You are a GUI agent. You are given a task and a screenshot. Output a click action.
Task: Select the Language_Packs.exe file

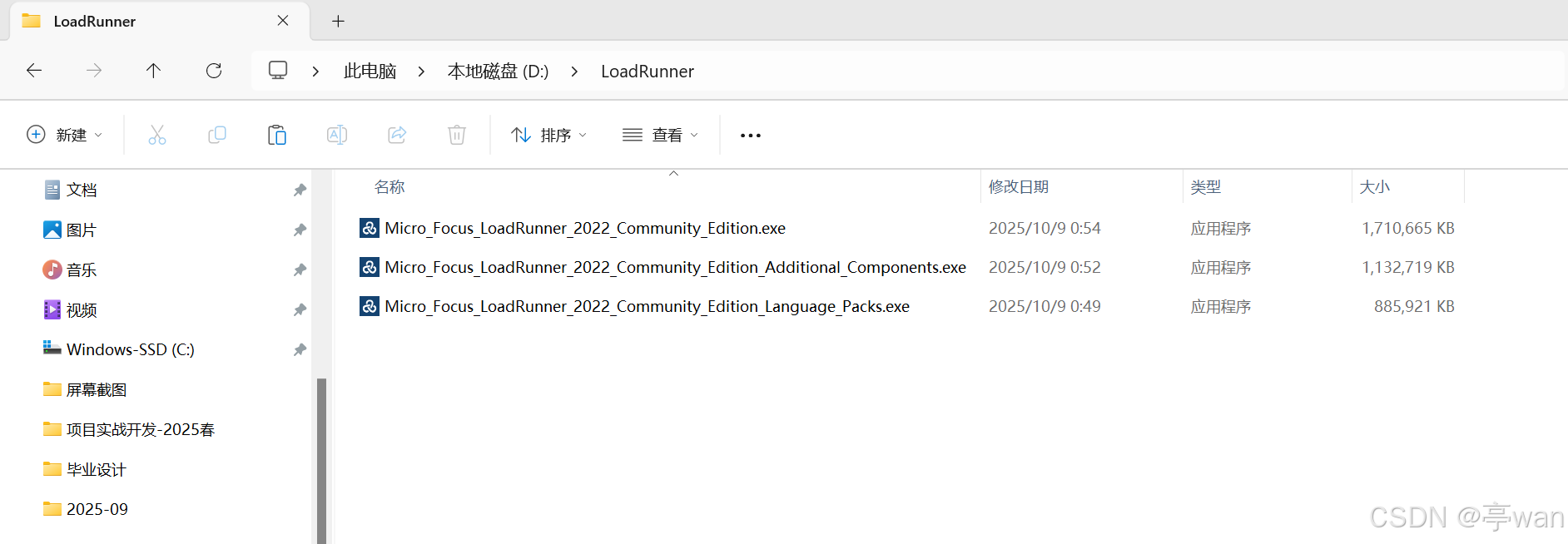coord(647,306)
